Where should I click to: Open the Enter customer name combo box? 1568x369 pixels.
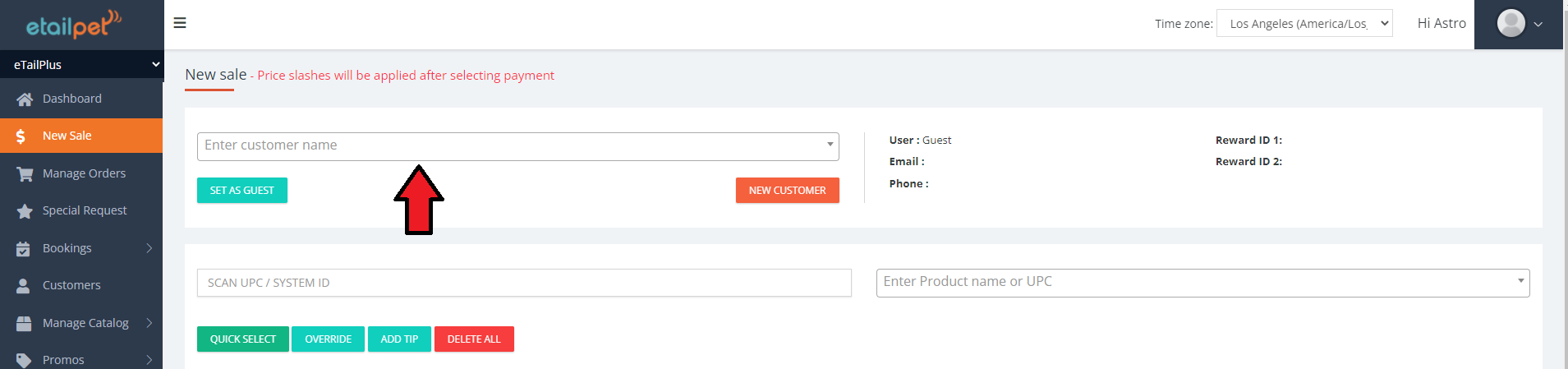[x=517, y=146]
